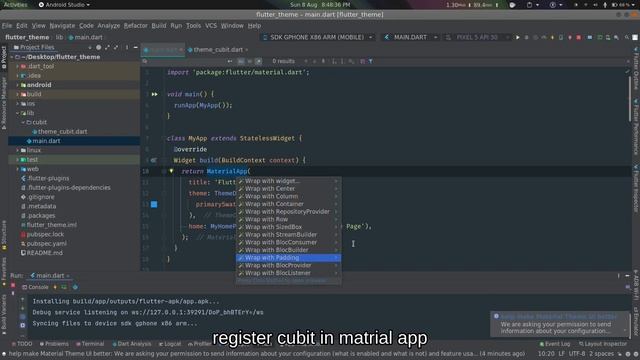Expand the android folder
Image resolution: width=640 pixels, height=360 pixels.
click(x=18, y=85)
